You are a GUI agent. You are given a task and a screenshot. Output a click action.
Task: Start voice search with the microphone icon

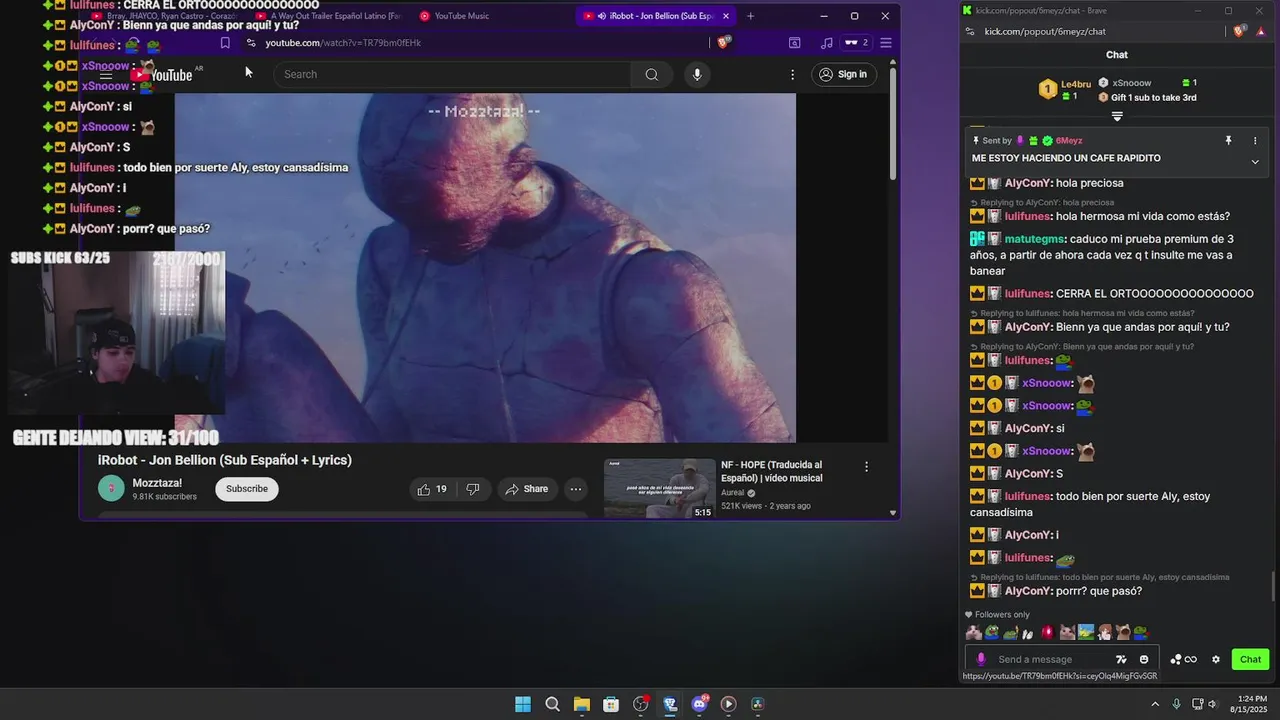(x=697, y=74)
